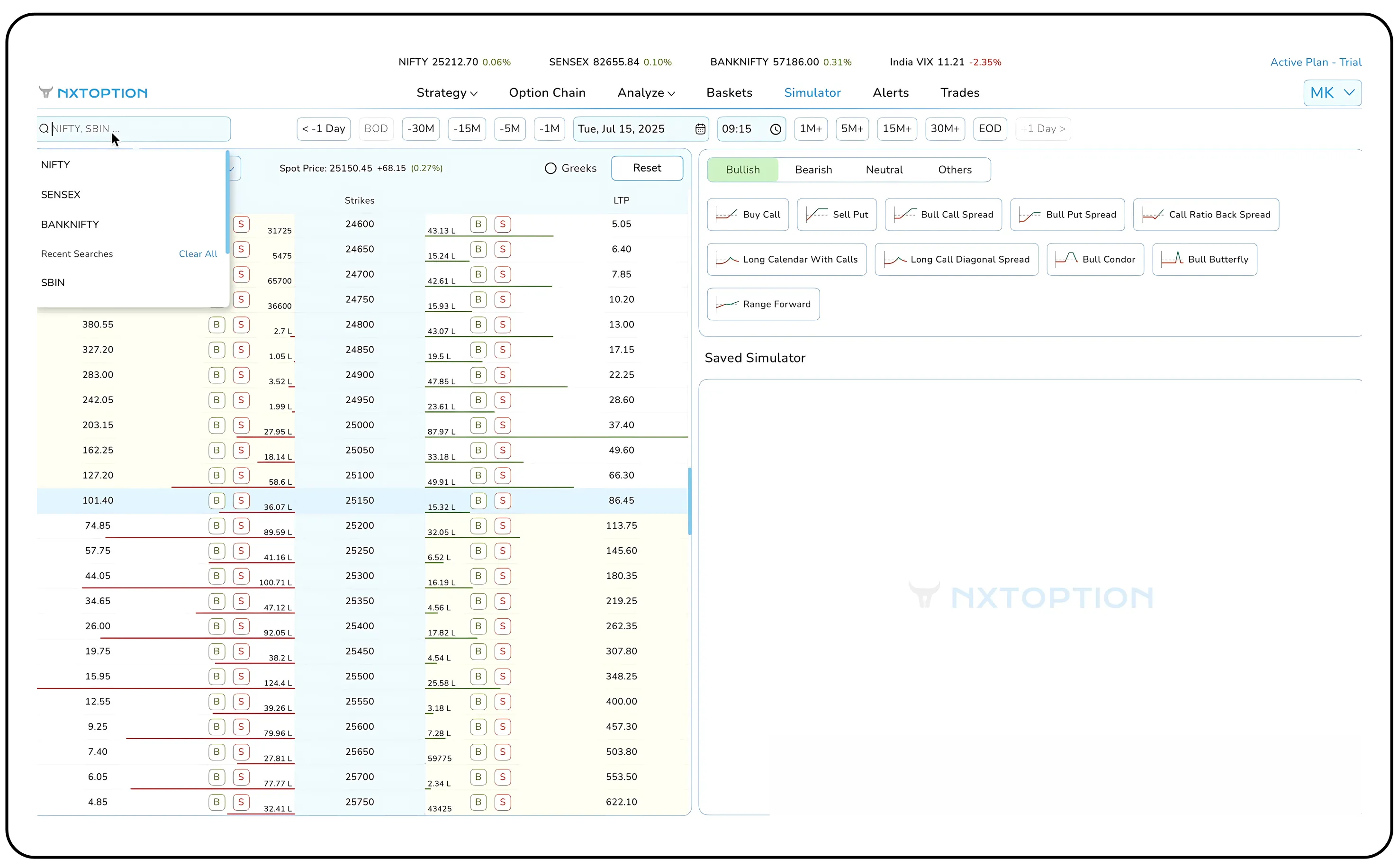Pick the Call Ratio Back Spread strategy
Image resolution: width=1399 pixels, height=868 pixels.
[1206, 214]
